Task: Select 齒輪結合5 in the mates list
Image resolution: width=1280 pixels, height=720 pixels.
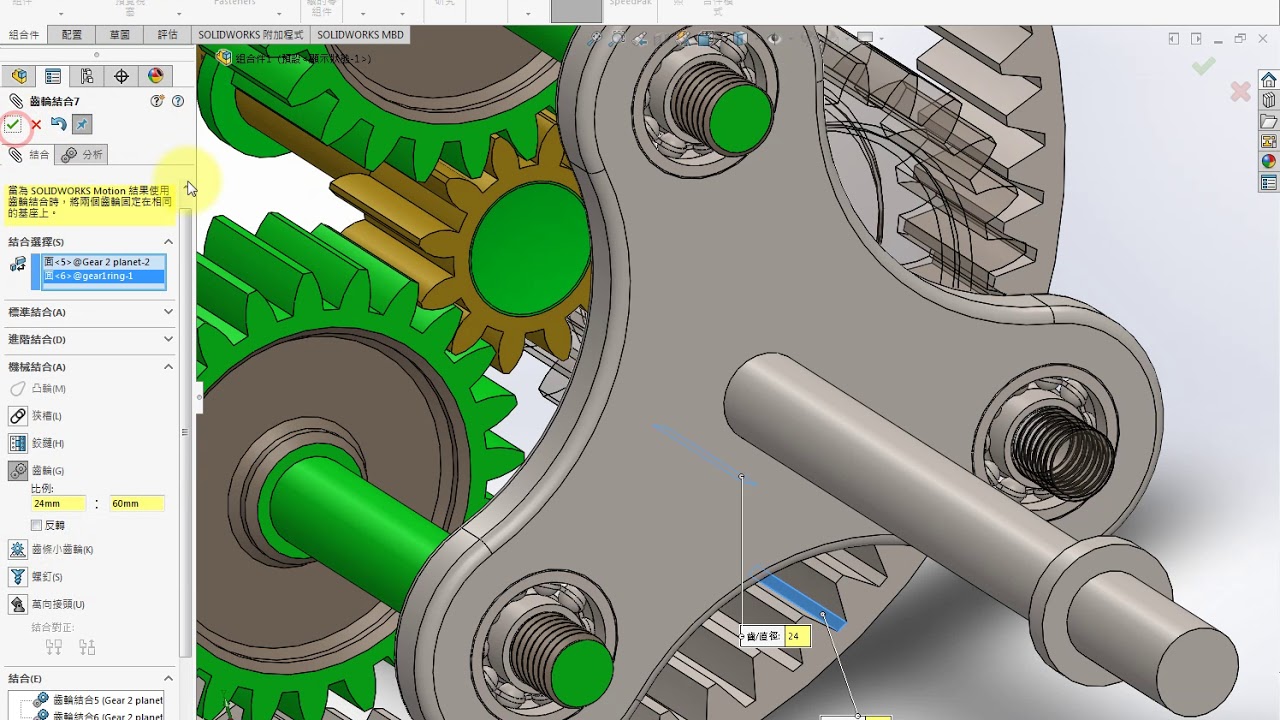Action: [x=98, y=700]
